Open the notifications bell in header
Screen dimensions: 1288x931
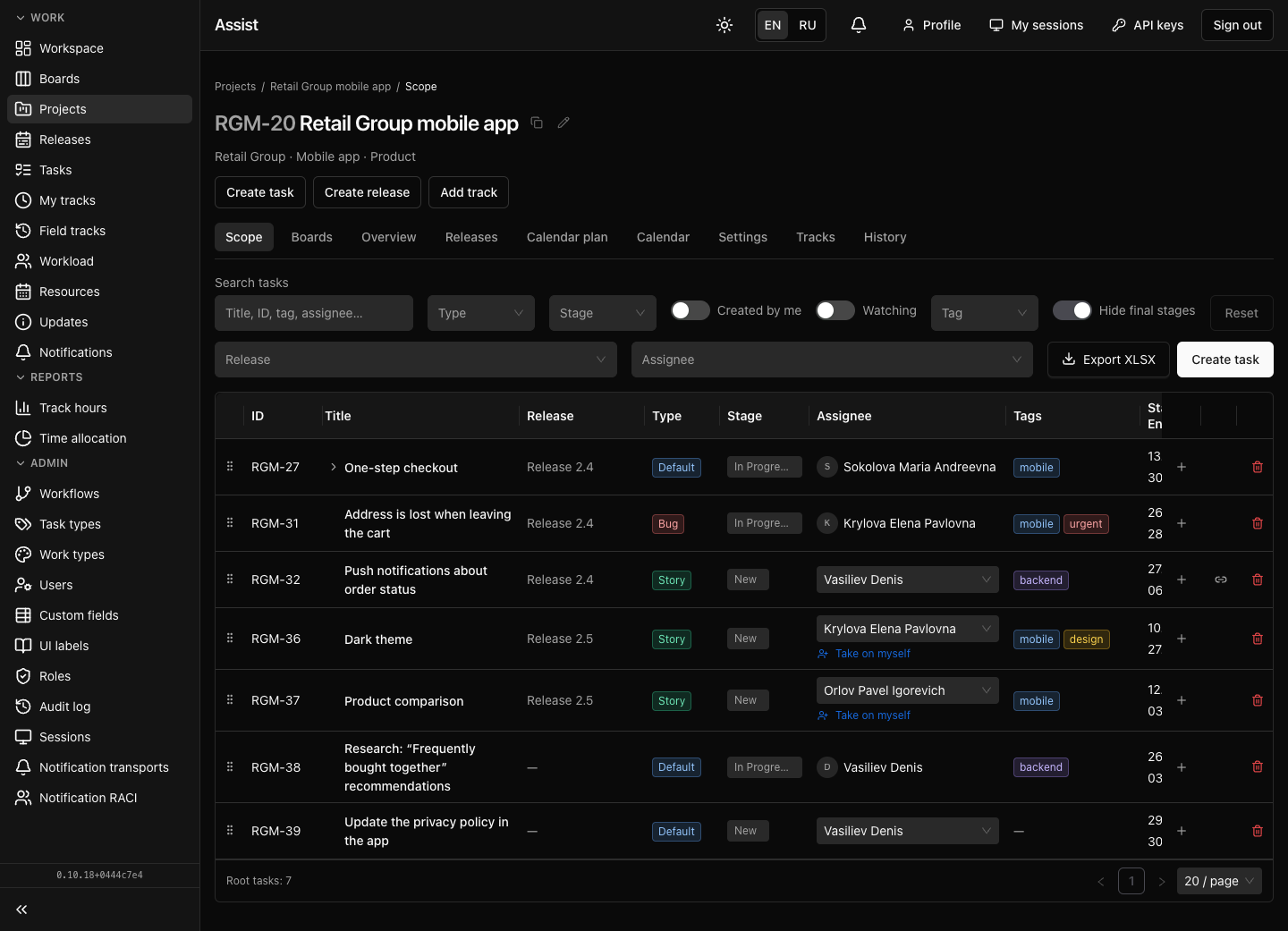859,25
